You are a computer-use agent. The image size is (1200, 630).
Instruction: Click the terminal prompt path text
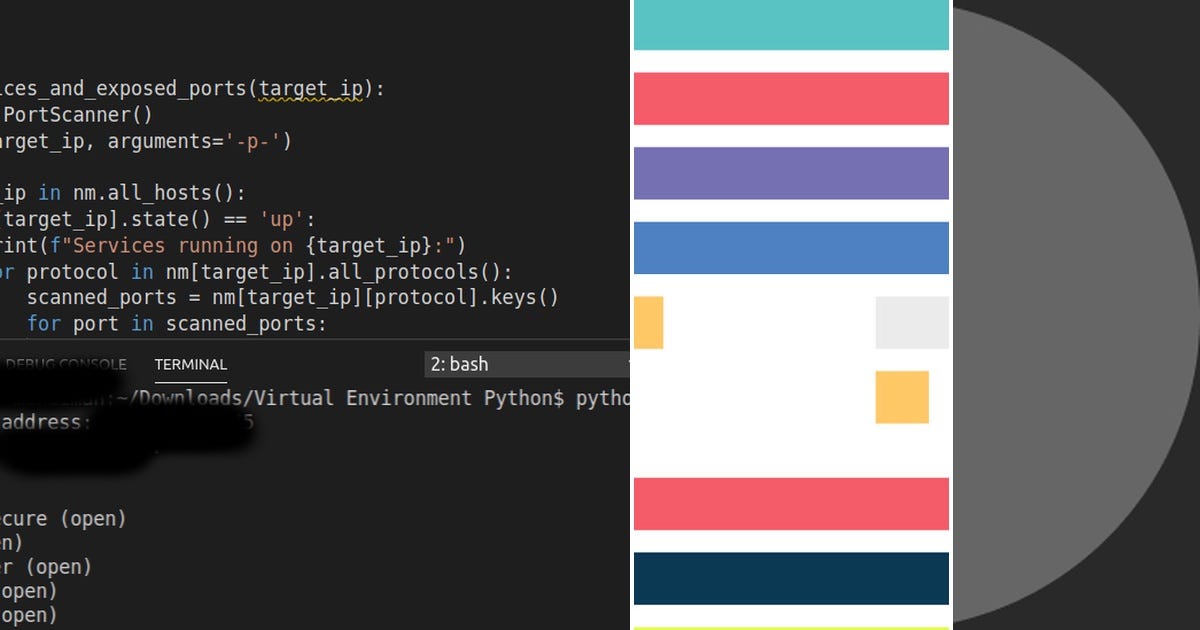click(x=280, y=397)
